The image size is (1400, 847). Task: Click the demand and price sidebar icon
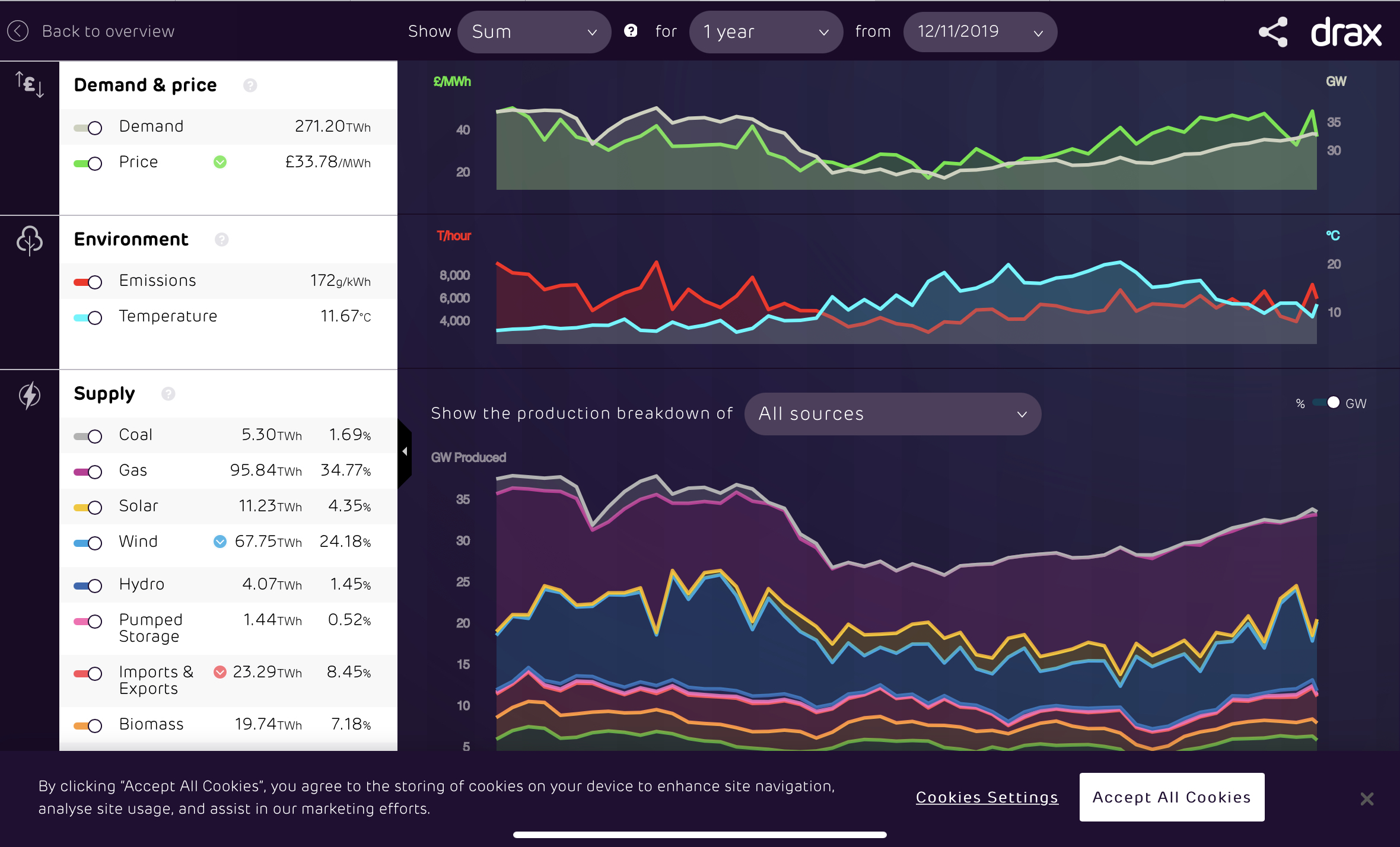click(x=30, y=84)
